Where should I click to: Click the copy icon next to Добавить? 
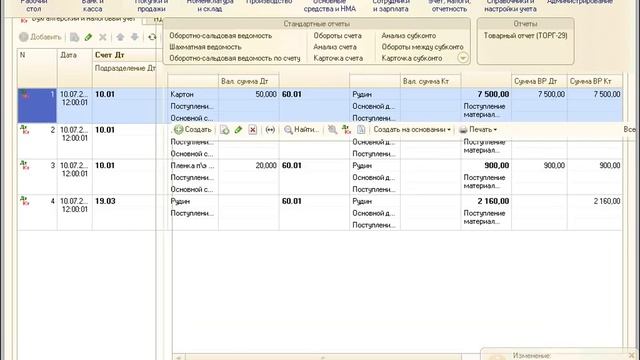(74, 37)
